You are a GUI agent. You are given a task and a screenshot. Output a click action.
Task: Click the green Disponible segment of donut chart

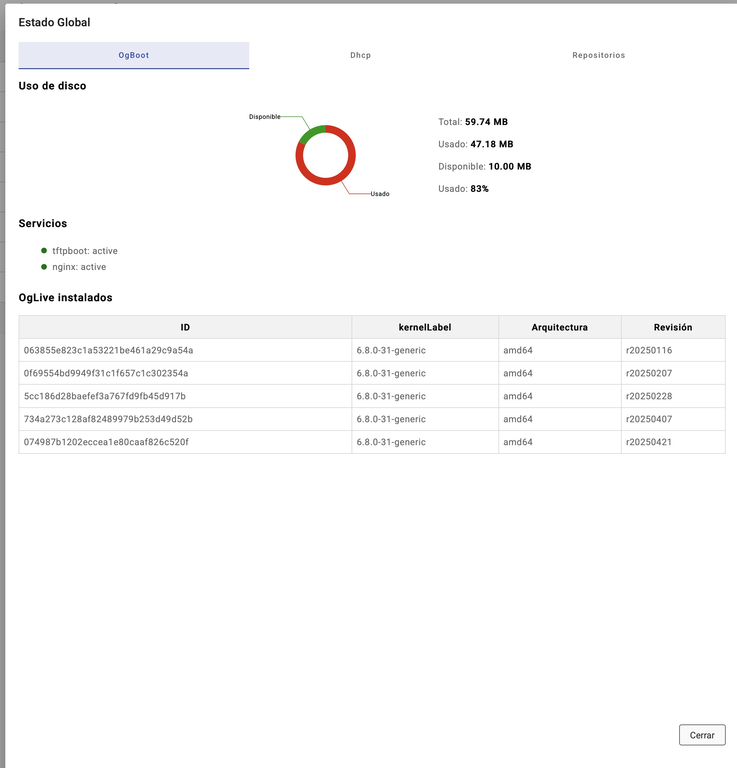pos(311,131)
